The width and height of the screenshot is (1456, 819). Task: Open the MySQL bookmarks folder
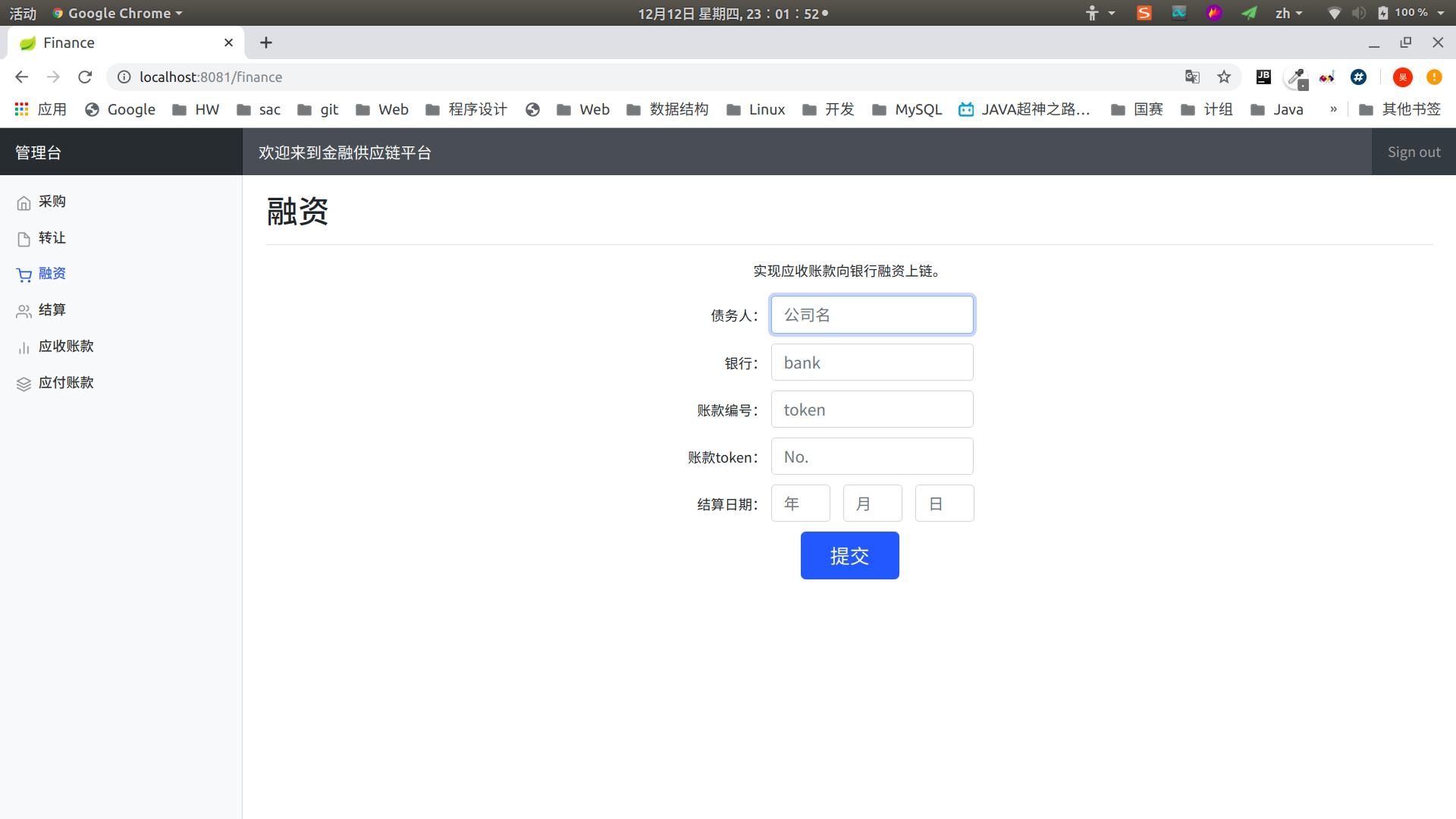[x=907, y=109]
